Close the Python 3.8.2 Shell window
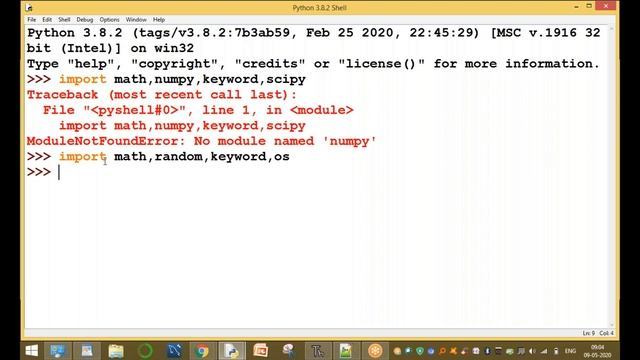 (x=606, y=6)
